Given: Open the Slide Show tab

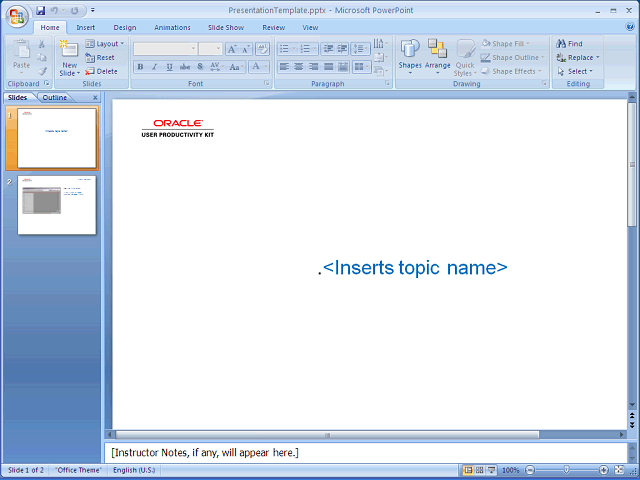Looking at the screenshot, I should (x=226, y=27).
